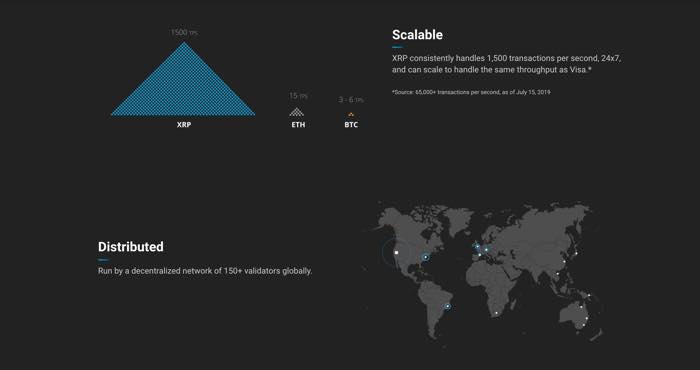
Task: Click the BTC label
Action: tap(351, 125)
